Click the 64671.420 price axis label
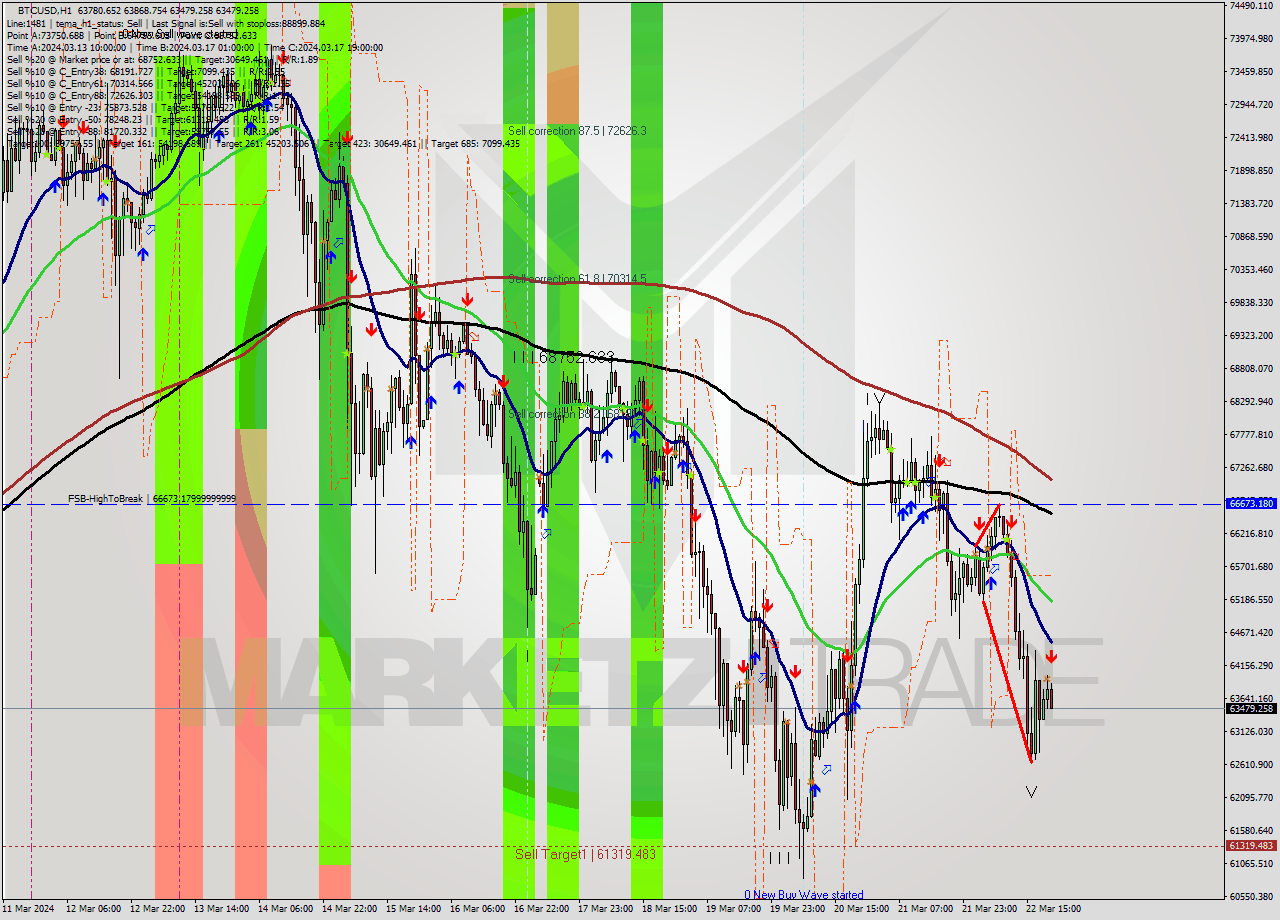The width and height of the screenshot is (1280, 920). pyautogui.click(x=1250, y=632)
